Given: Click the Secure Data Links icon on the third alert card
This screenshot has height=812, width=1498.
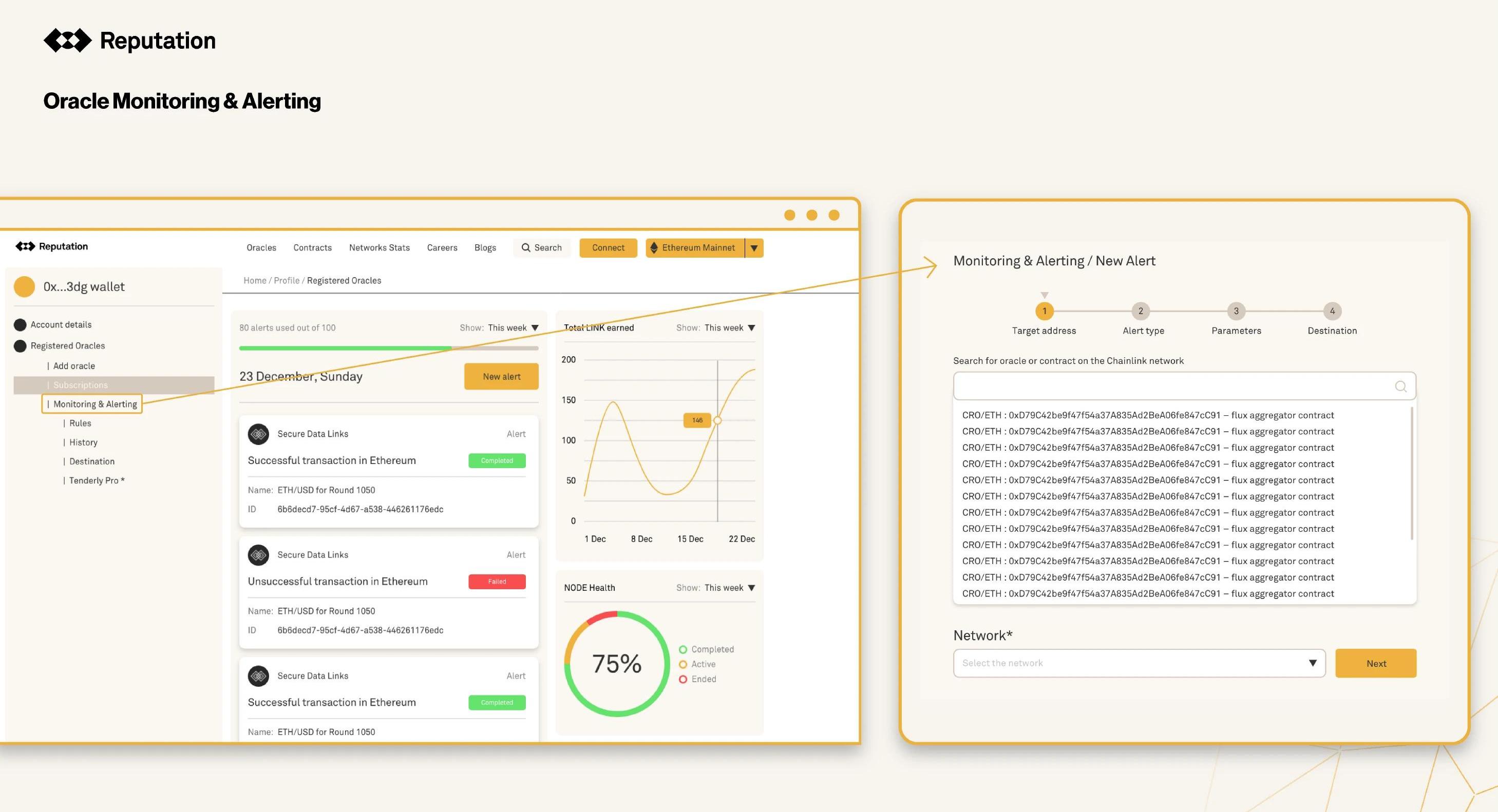Looking at the screenshot, I should [258, 676].
